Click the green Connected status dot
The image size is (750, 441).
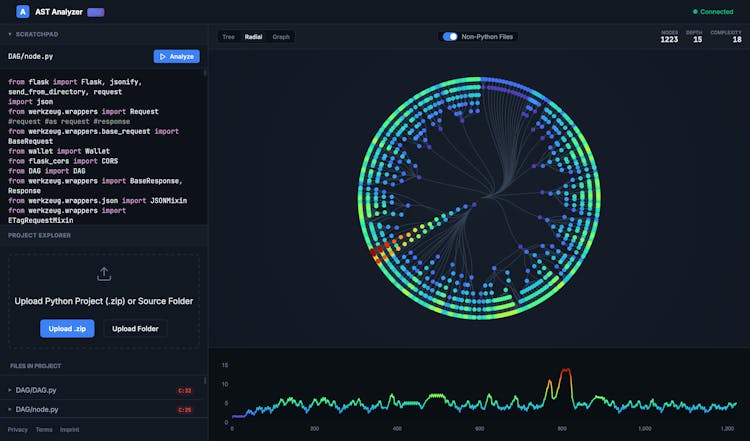(696, 12)
